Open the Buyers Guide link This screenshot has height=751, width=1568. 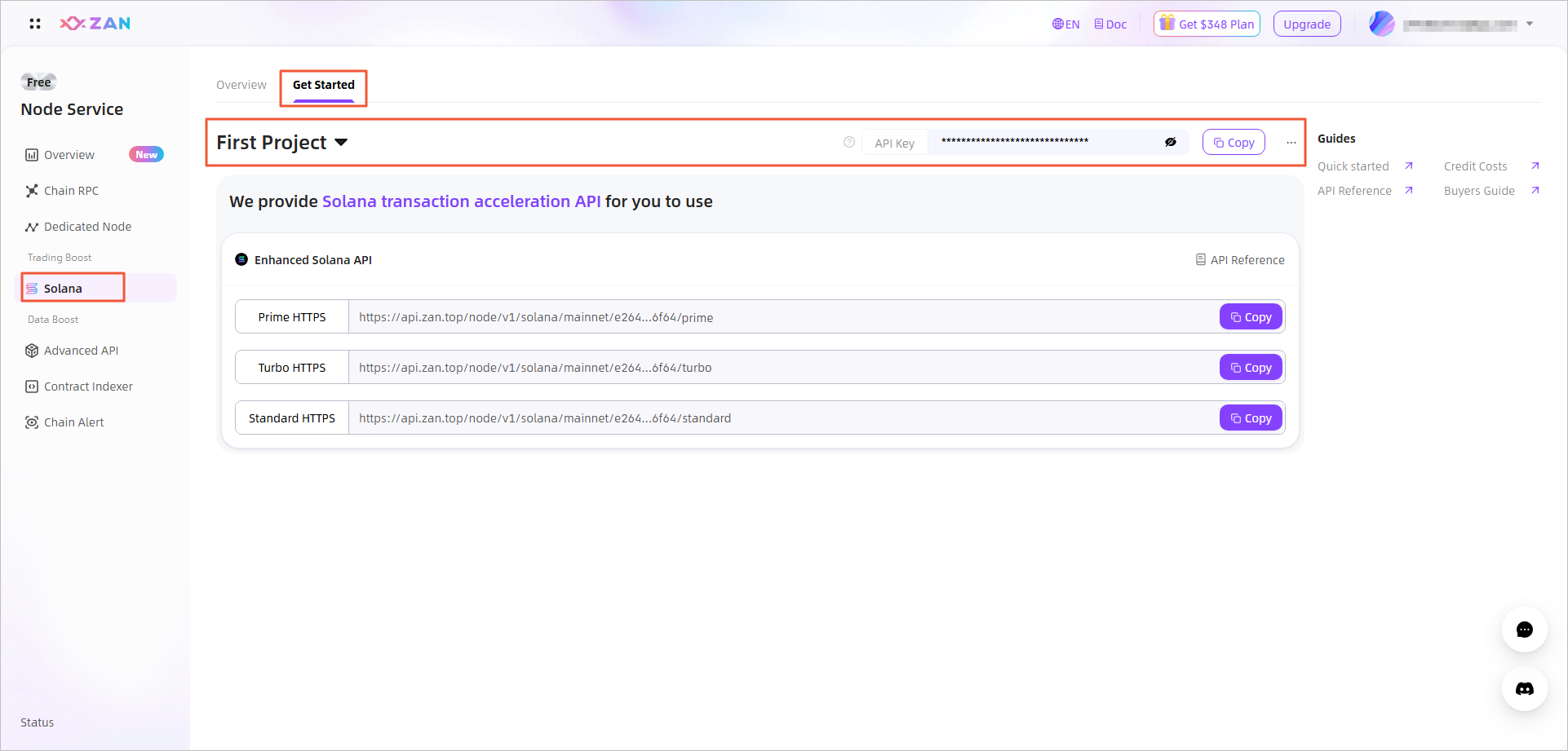click(x=1479, y=191)
